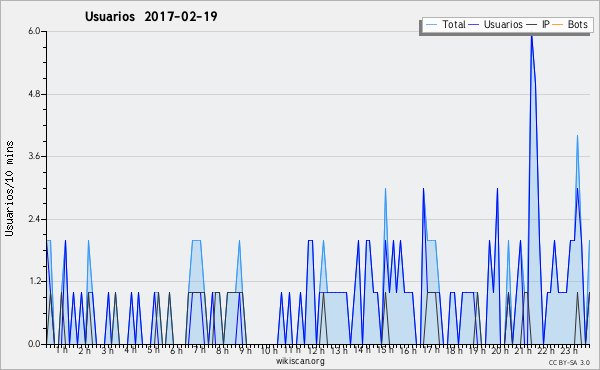
Task: Click the '13 h' x-axis label
Action: coord(339,350)
